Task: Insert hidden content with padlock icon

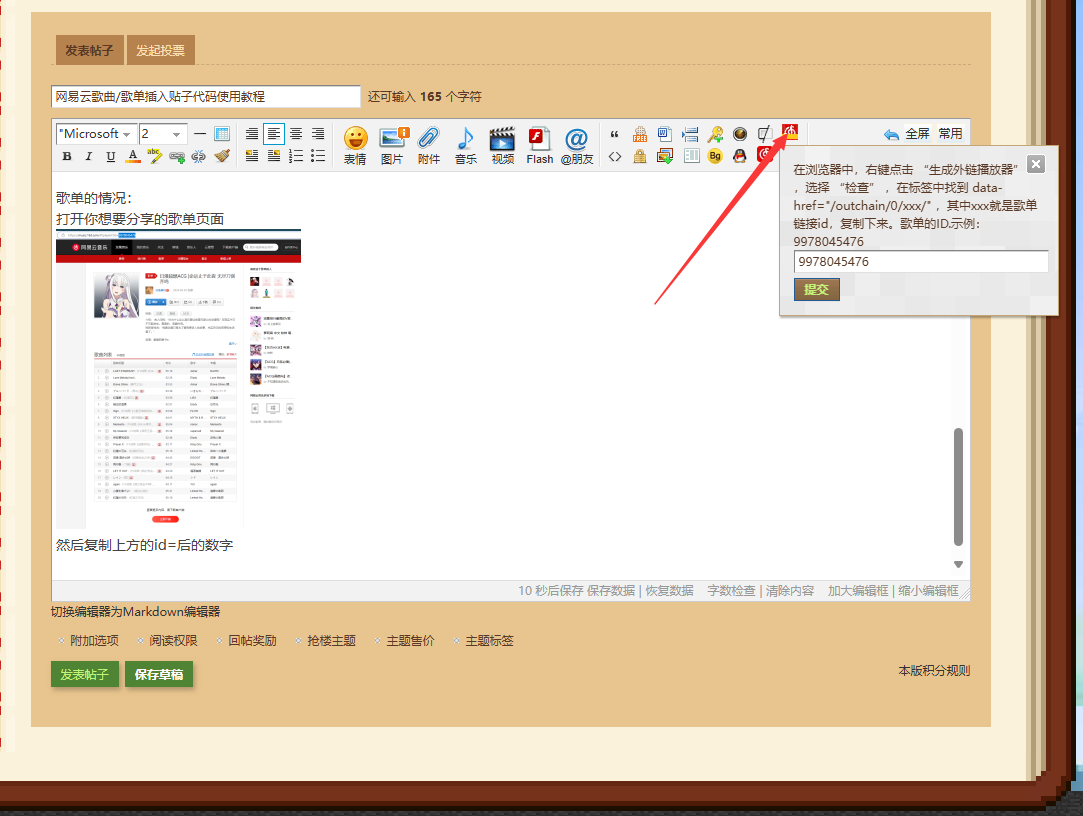Action: point(640,156)
